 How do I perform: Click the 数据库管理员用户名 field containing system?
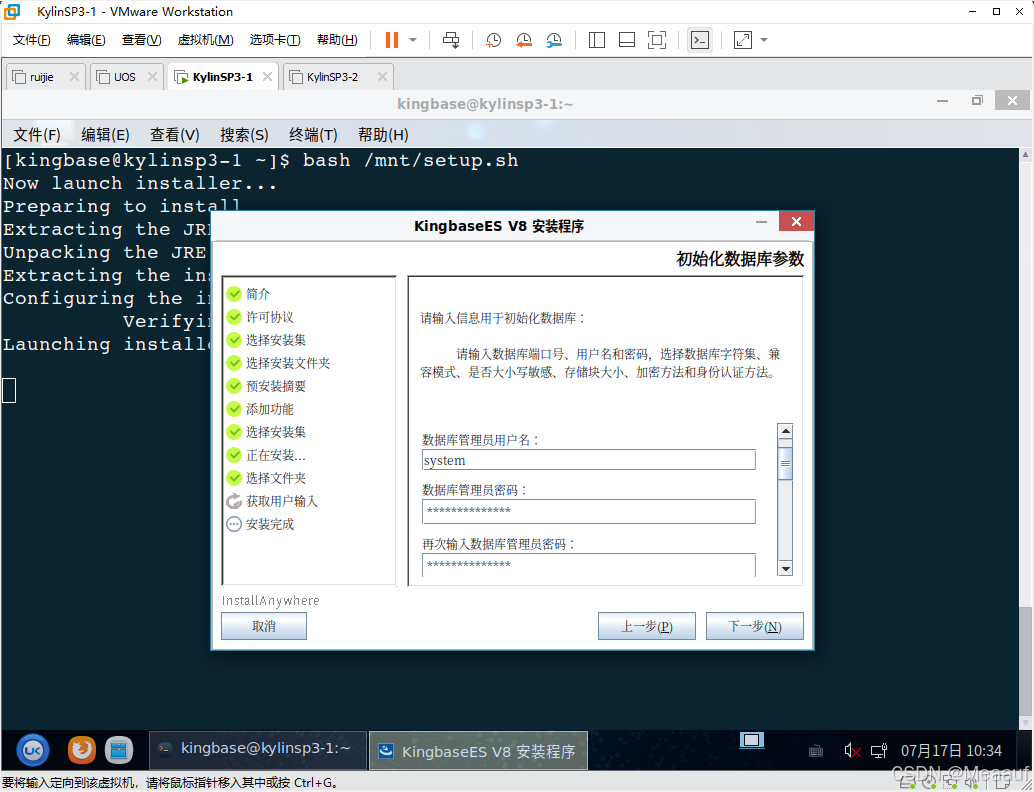[589, 460]
